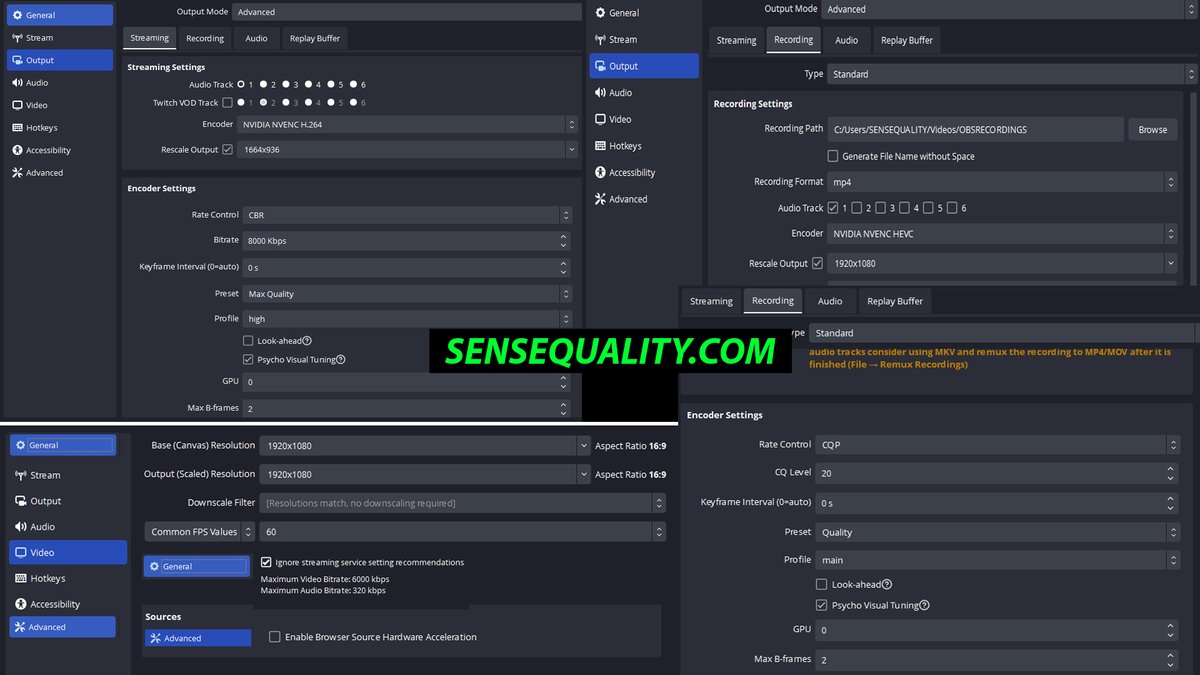Enable Look-ahead checkbox under Profile high

(x=248, y=341)
